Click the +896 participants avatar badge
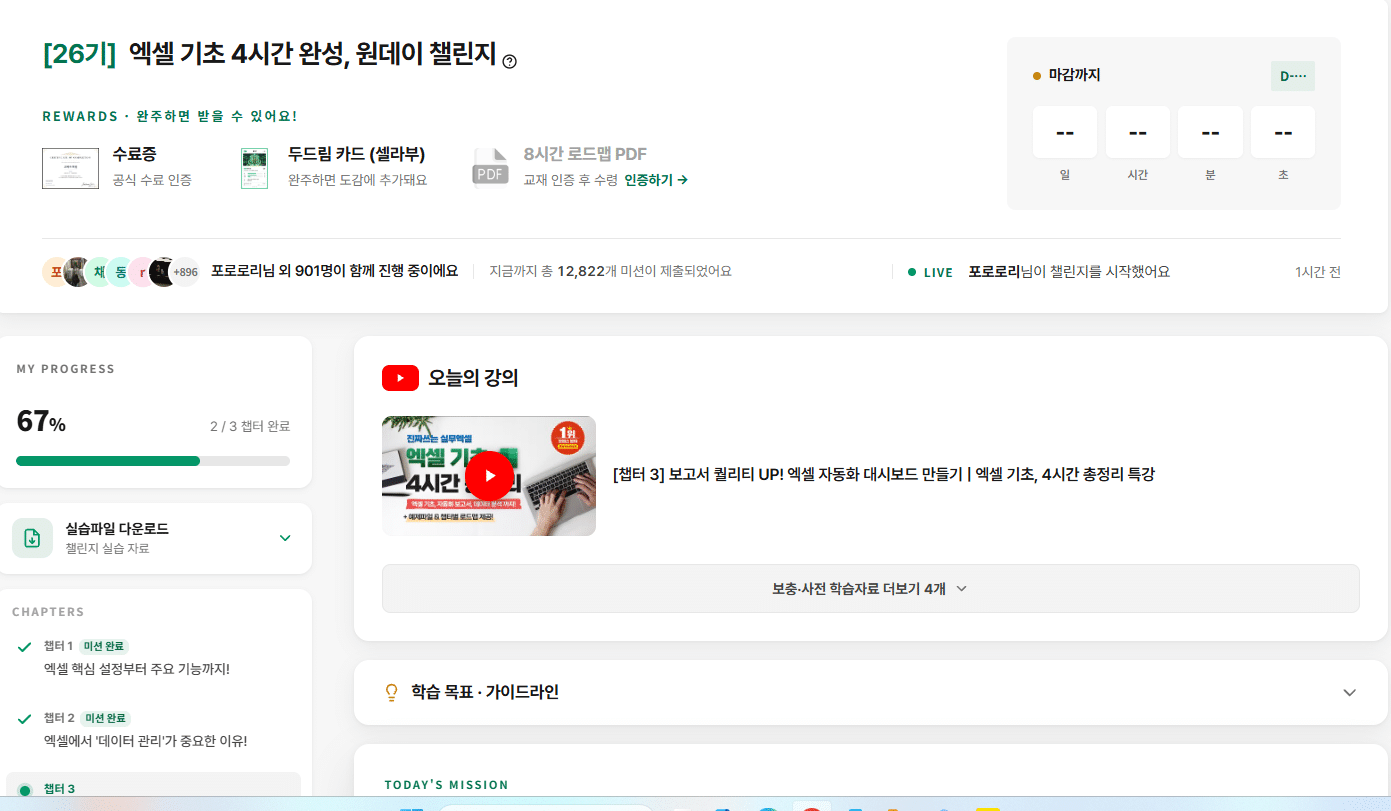The image size is (1391, 811). click(x=185, y=271)
